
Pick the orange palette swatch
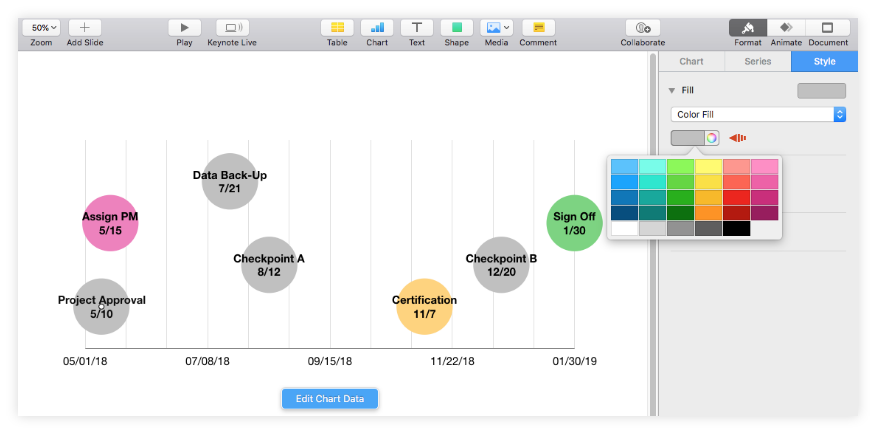click(x=708, y=213)
